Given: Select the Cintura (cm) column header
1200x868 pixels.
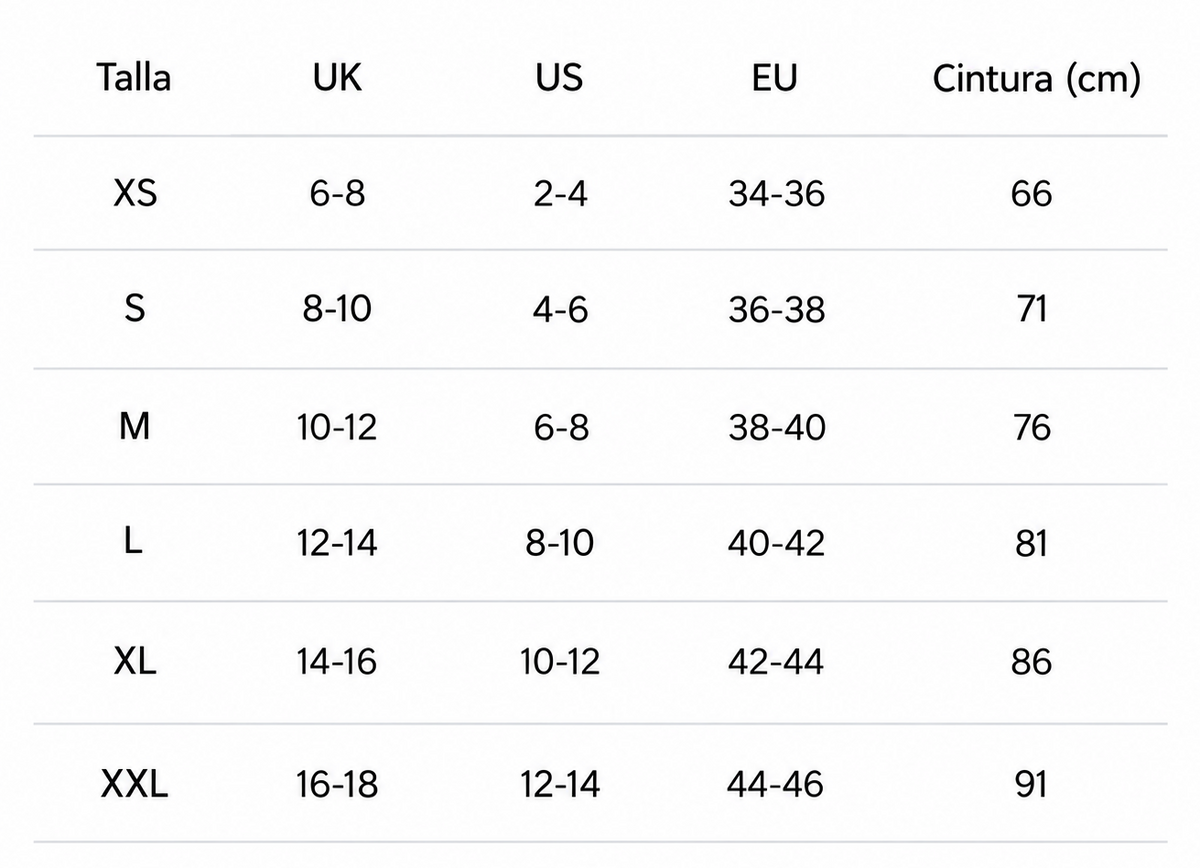Looking at the screenshot, I should coord(1037,79).
